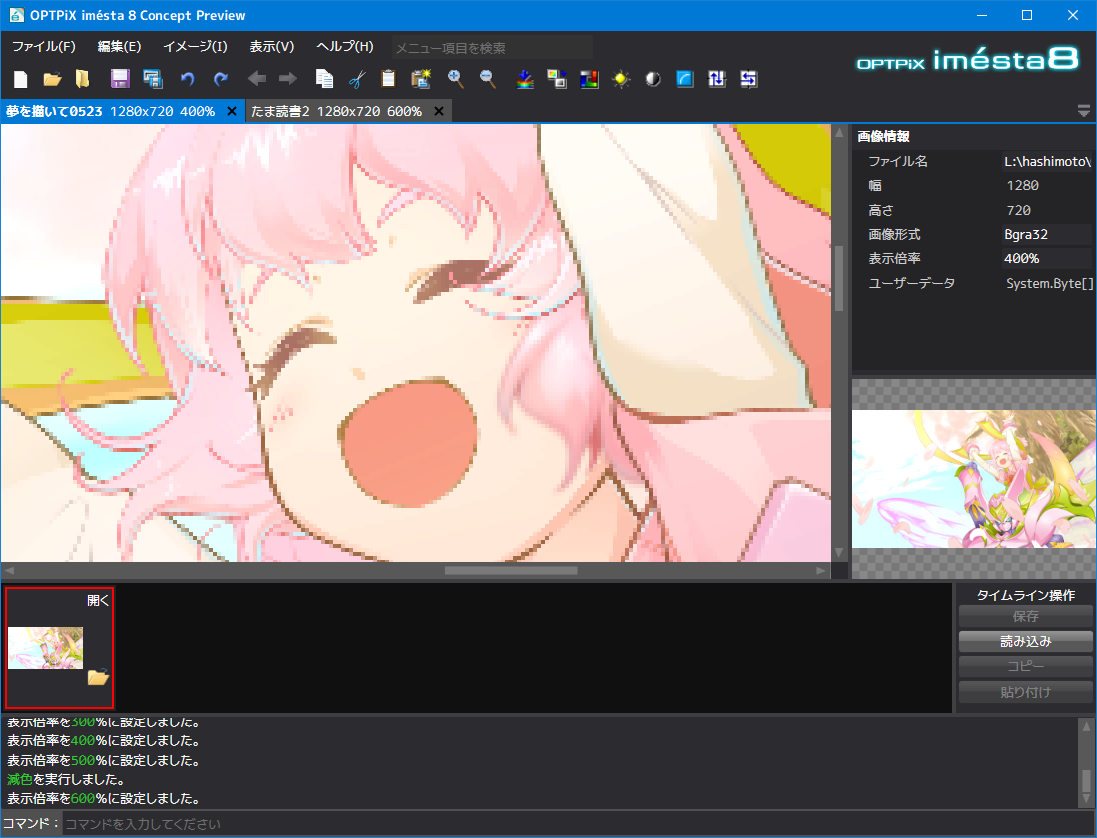1097x838 pixels.
Task: Click the 読み込み timeline button
Action: [x=1026, y=641]
